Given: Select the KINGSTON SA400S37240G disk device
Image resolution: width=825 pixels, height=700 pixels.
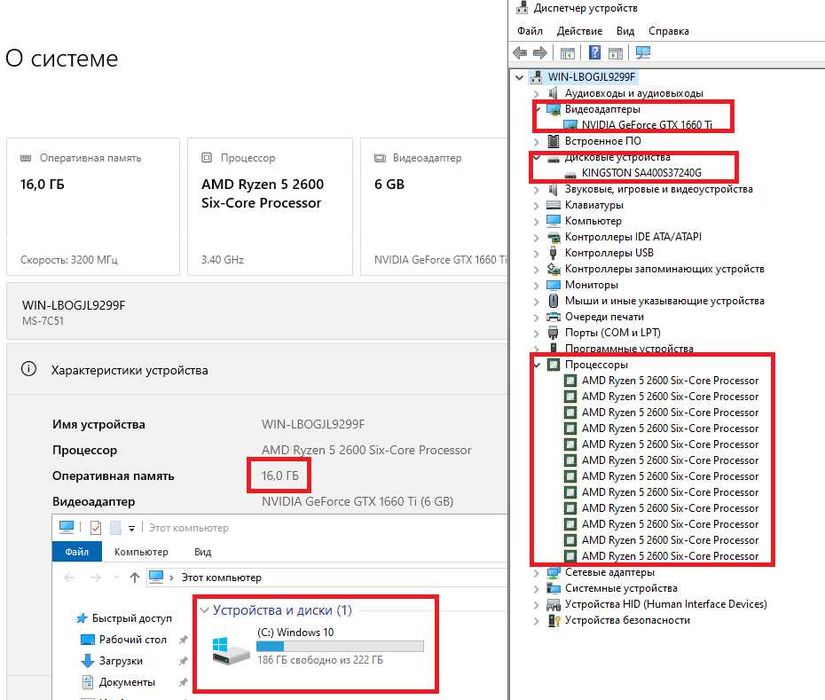Looking at the screenshot, I should coord(641,173).
